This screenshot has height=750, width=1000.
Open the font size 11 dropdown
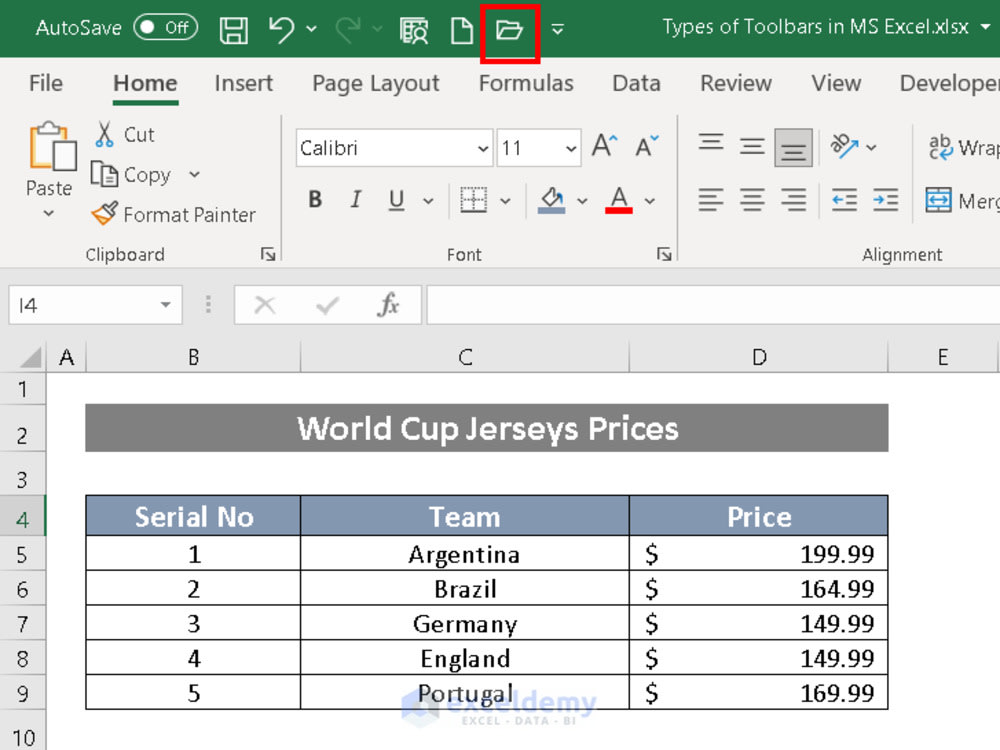(571, 149)
